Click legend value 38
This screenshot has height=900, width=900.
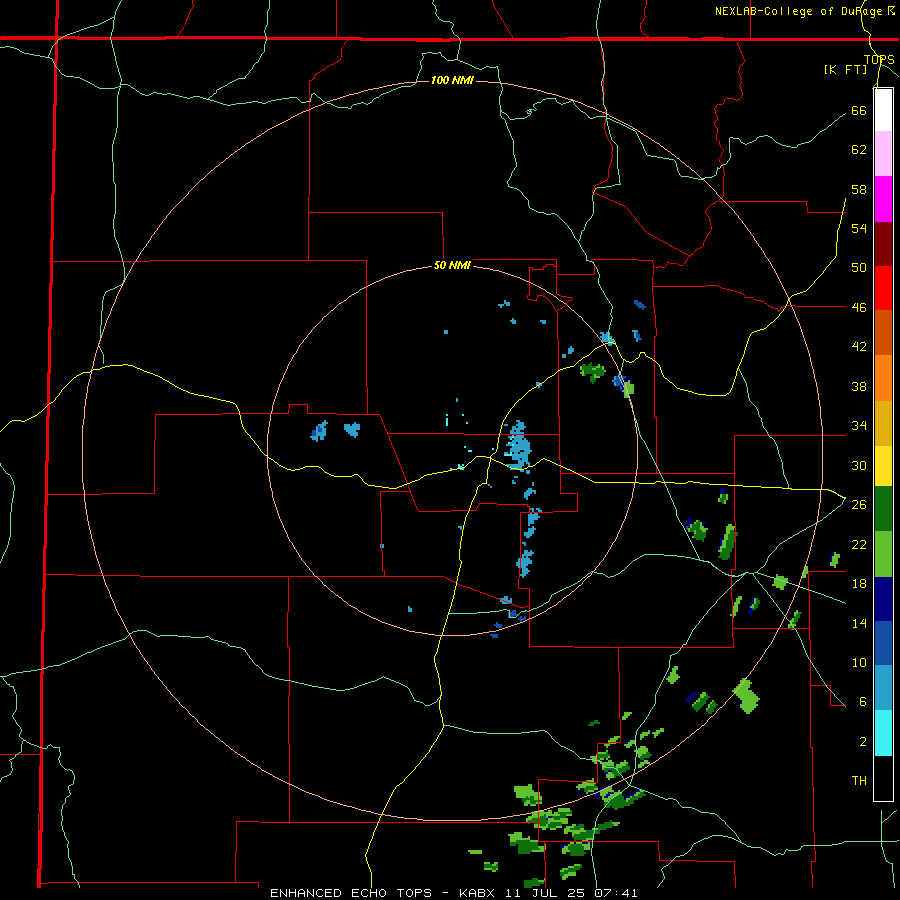(859, 386)
